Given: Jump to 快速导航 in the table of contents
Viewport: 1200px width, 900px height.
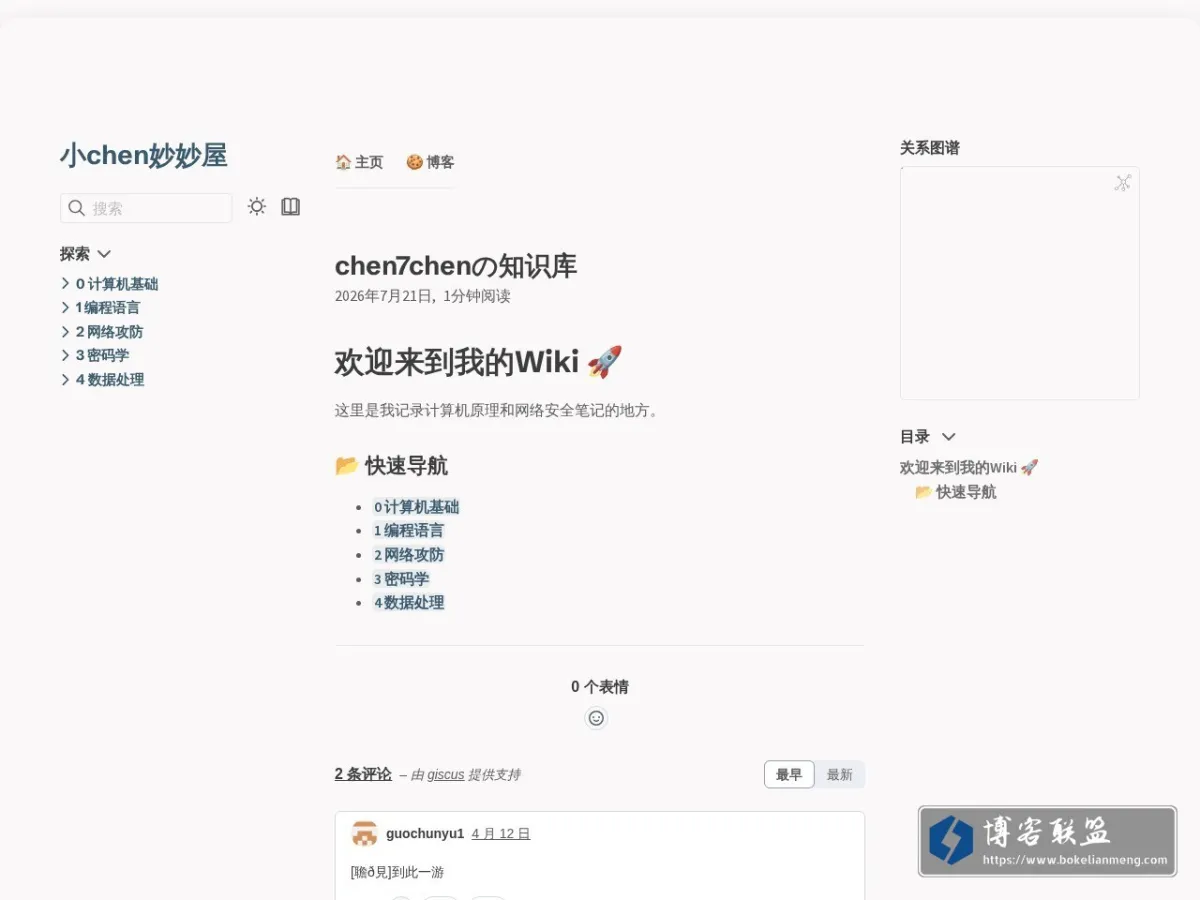Looking at the screenshot, I should 956,492.
